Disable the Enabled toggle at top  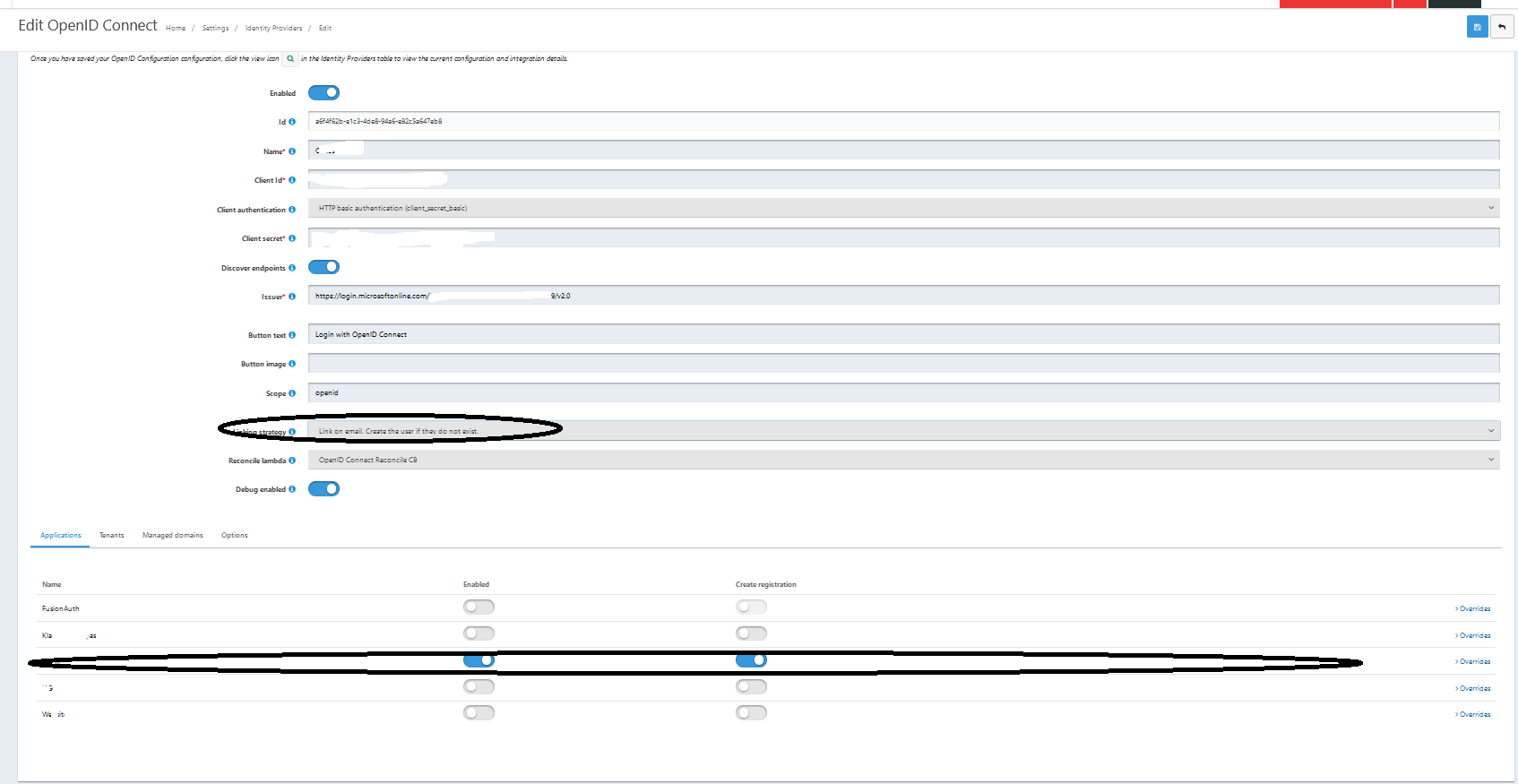pyautogui.click(x=323, y=93)
